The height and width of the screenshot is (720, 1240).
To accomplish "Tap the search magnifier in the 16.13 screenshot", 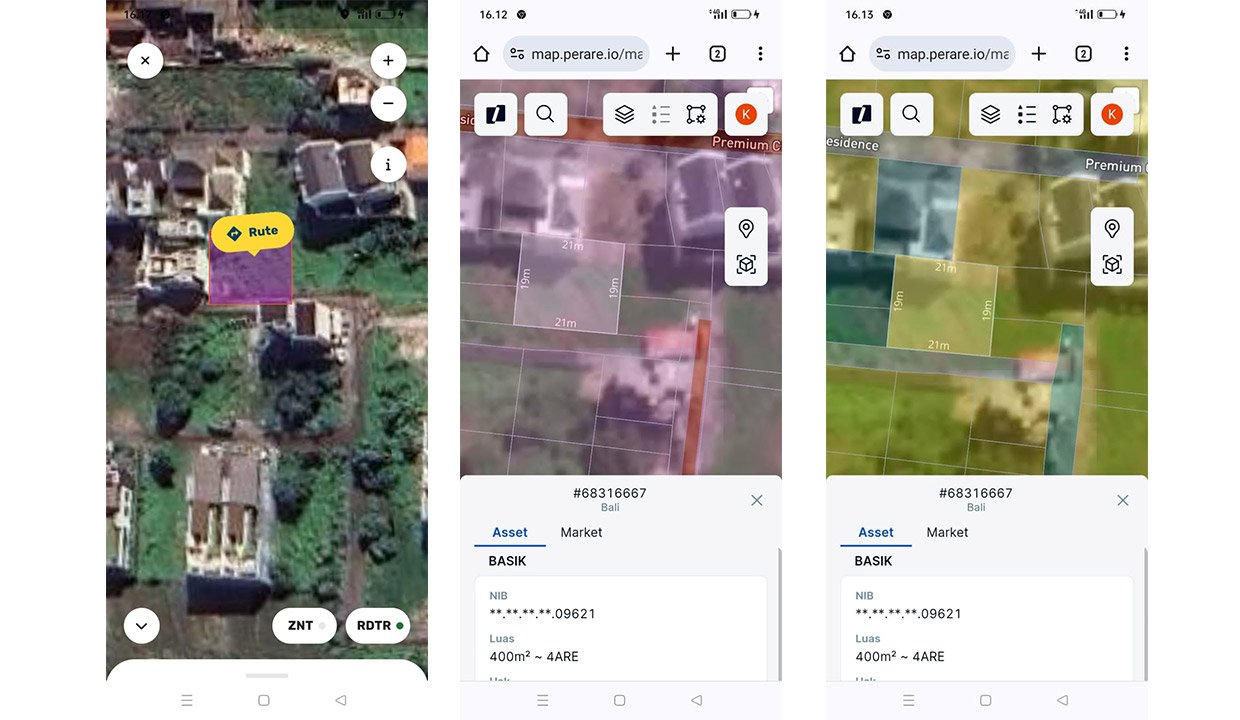I will (x=911, y=115).
